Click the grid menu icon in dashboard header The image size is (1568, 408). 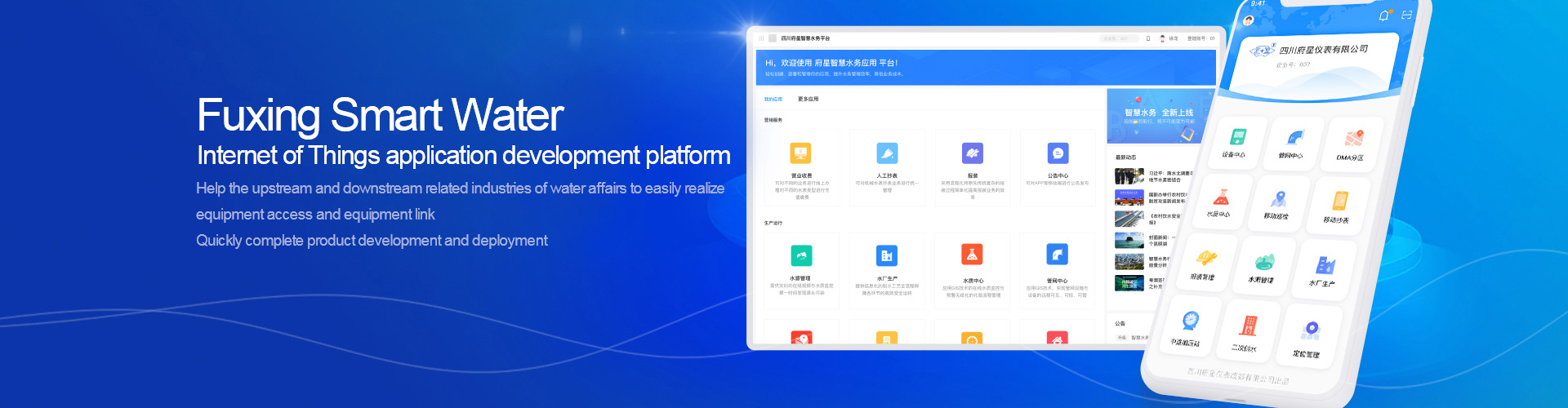click(762, 38)
